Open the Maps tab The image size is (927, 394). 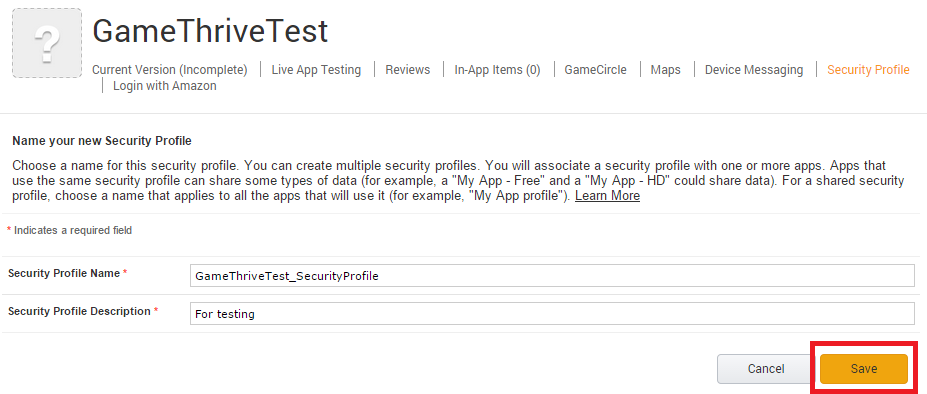coord(666,70)
